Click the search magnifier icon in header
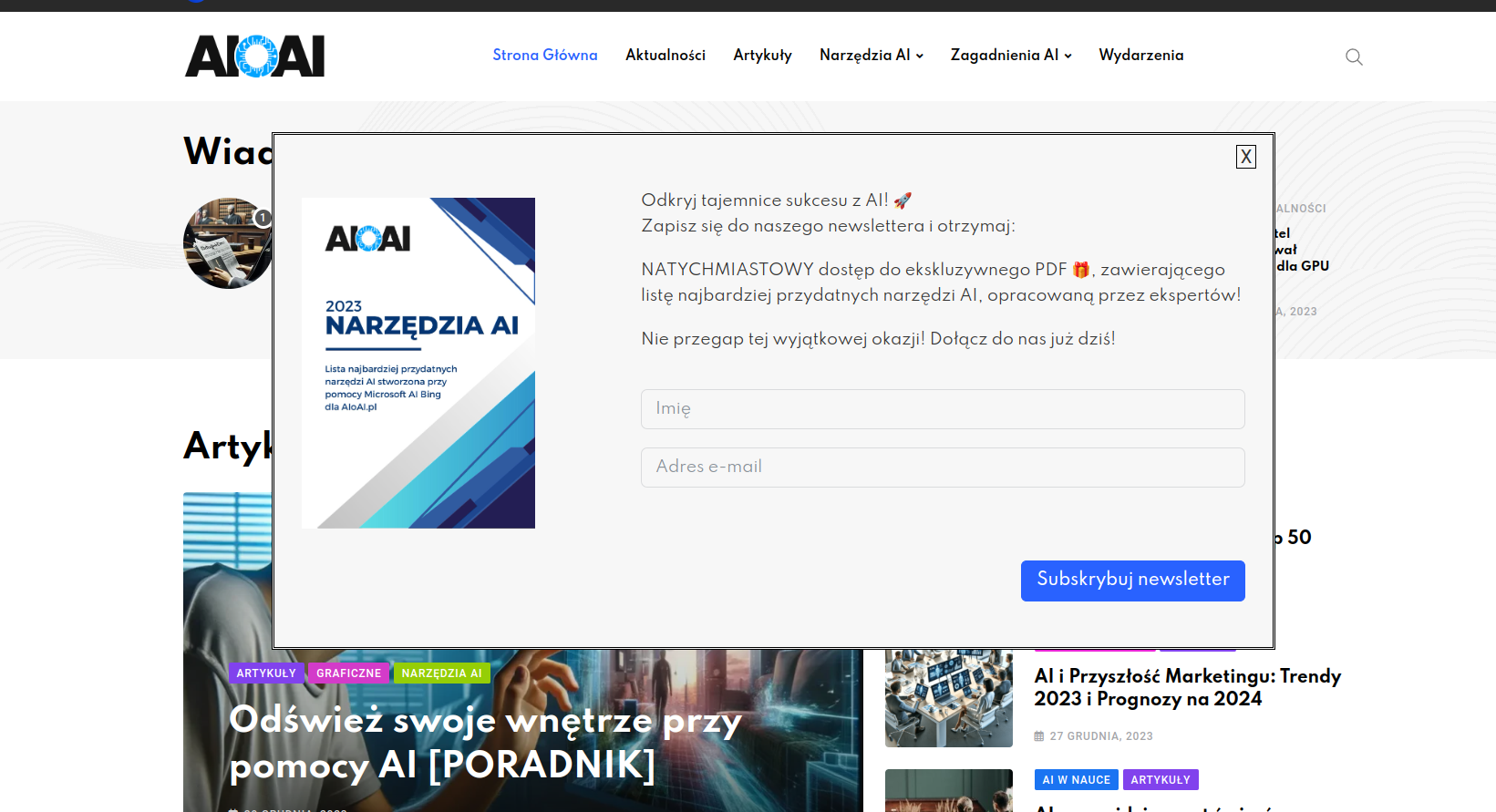 (x=1354, y=57)
